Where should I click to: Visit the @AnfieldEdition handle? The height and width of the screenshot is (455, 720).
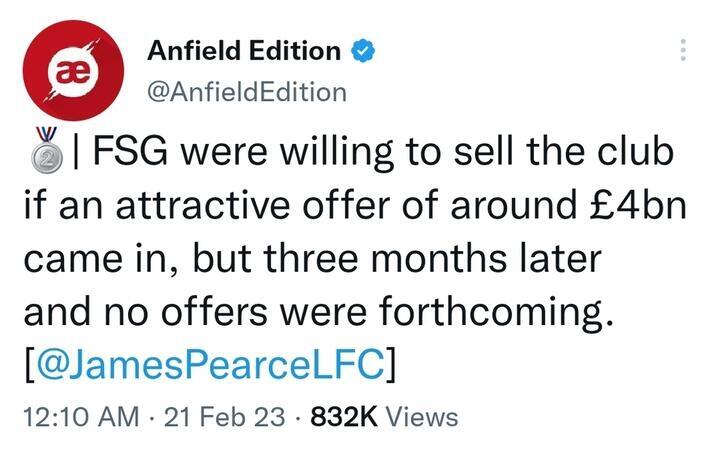point(246,92)
